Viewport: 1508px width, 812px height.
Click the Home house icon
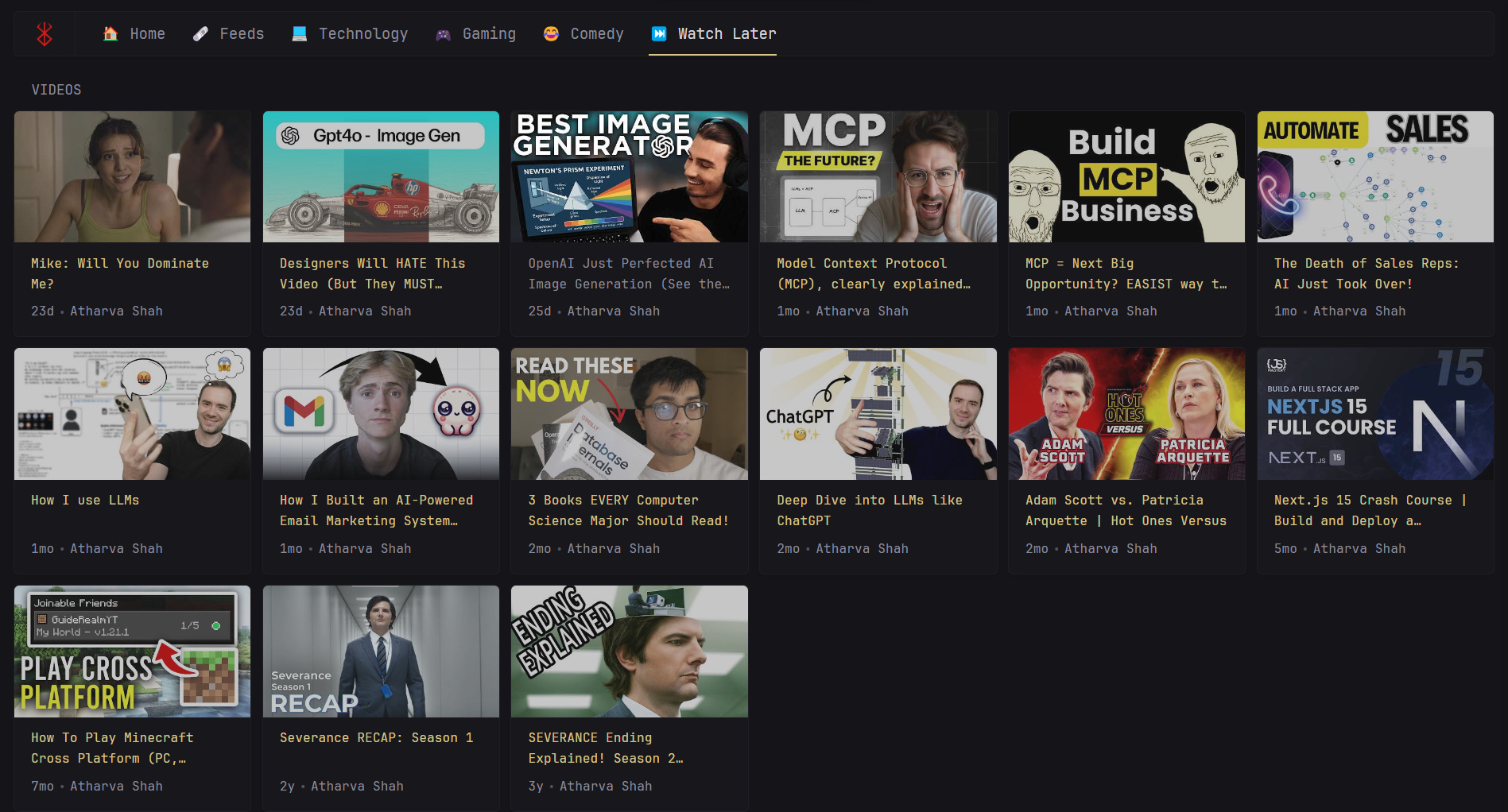pyautogui.click(x=110, y=33)
